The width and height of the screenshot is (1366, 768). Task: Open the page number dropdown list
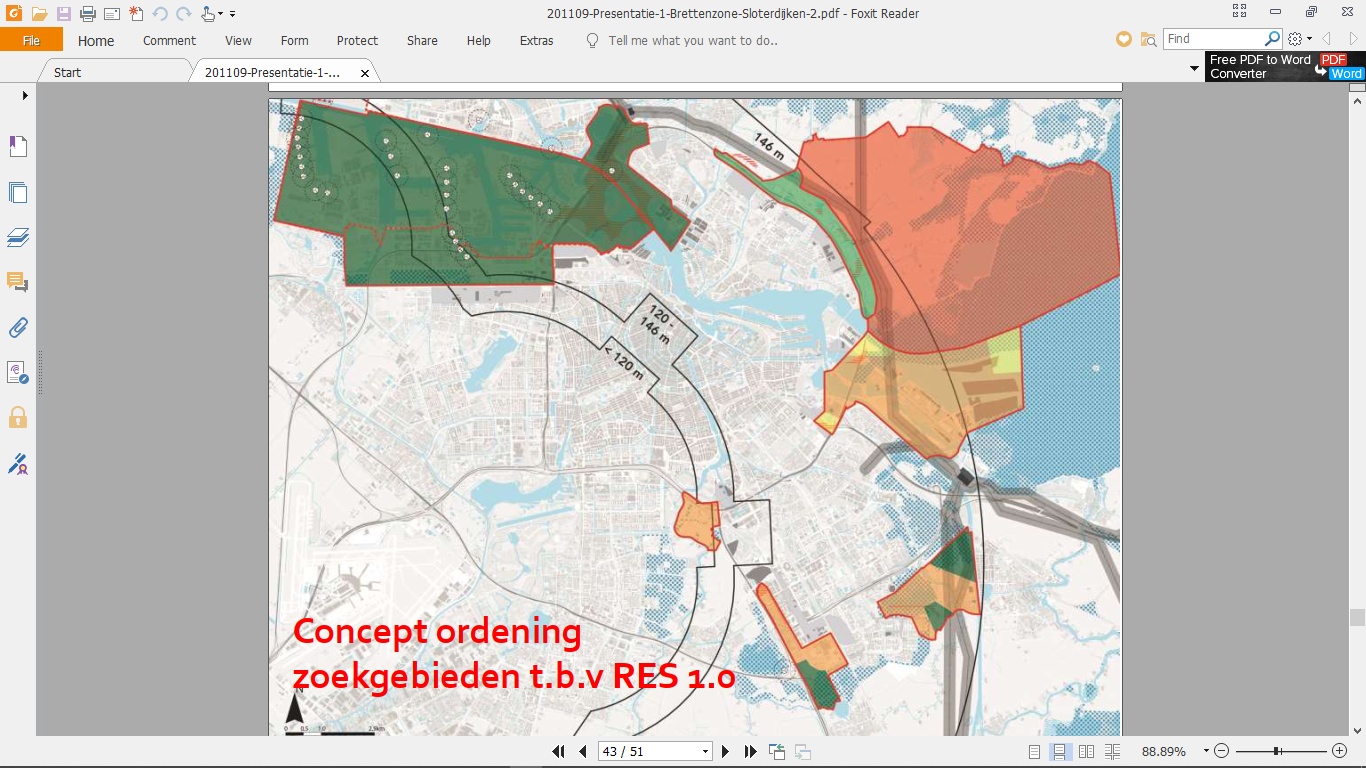(x=705, y=752)
